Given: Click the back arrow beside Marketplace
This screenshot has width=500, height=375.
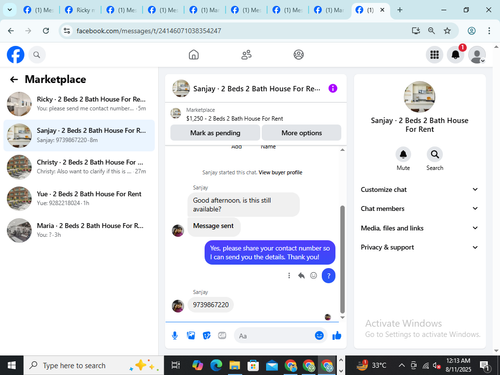Looking at the screenshot, I should coord(14,79).
